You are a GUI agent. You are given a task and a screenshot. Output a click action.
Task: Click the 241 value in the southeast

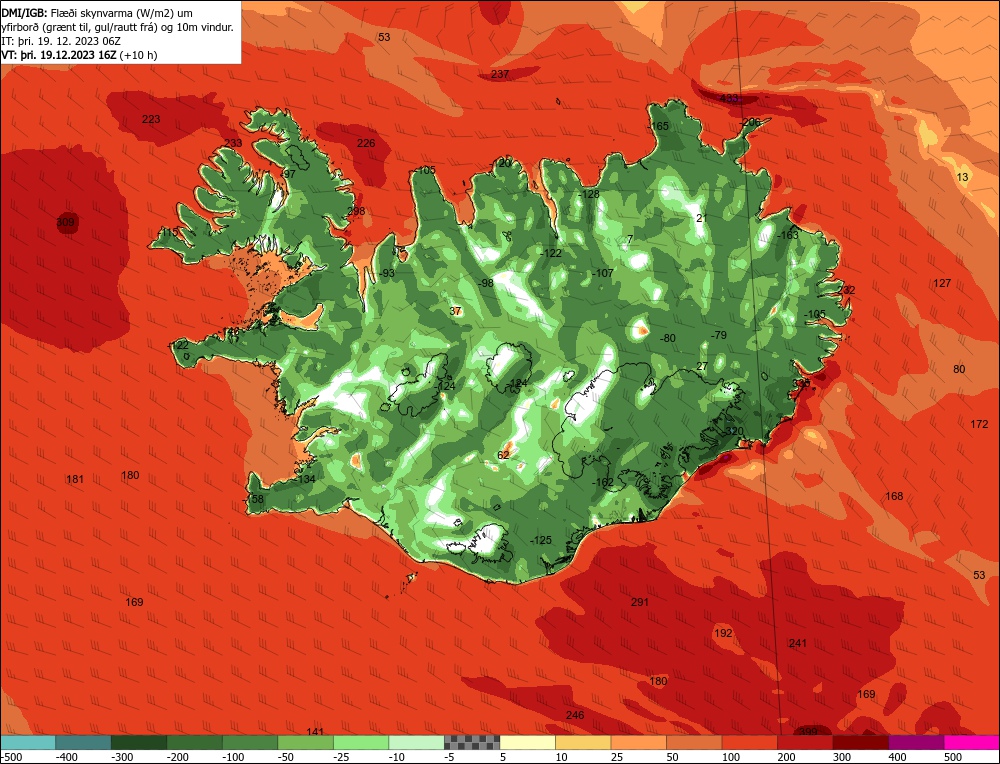click(x=798, y=643)
